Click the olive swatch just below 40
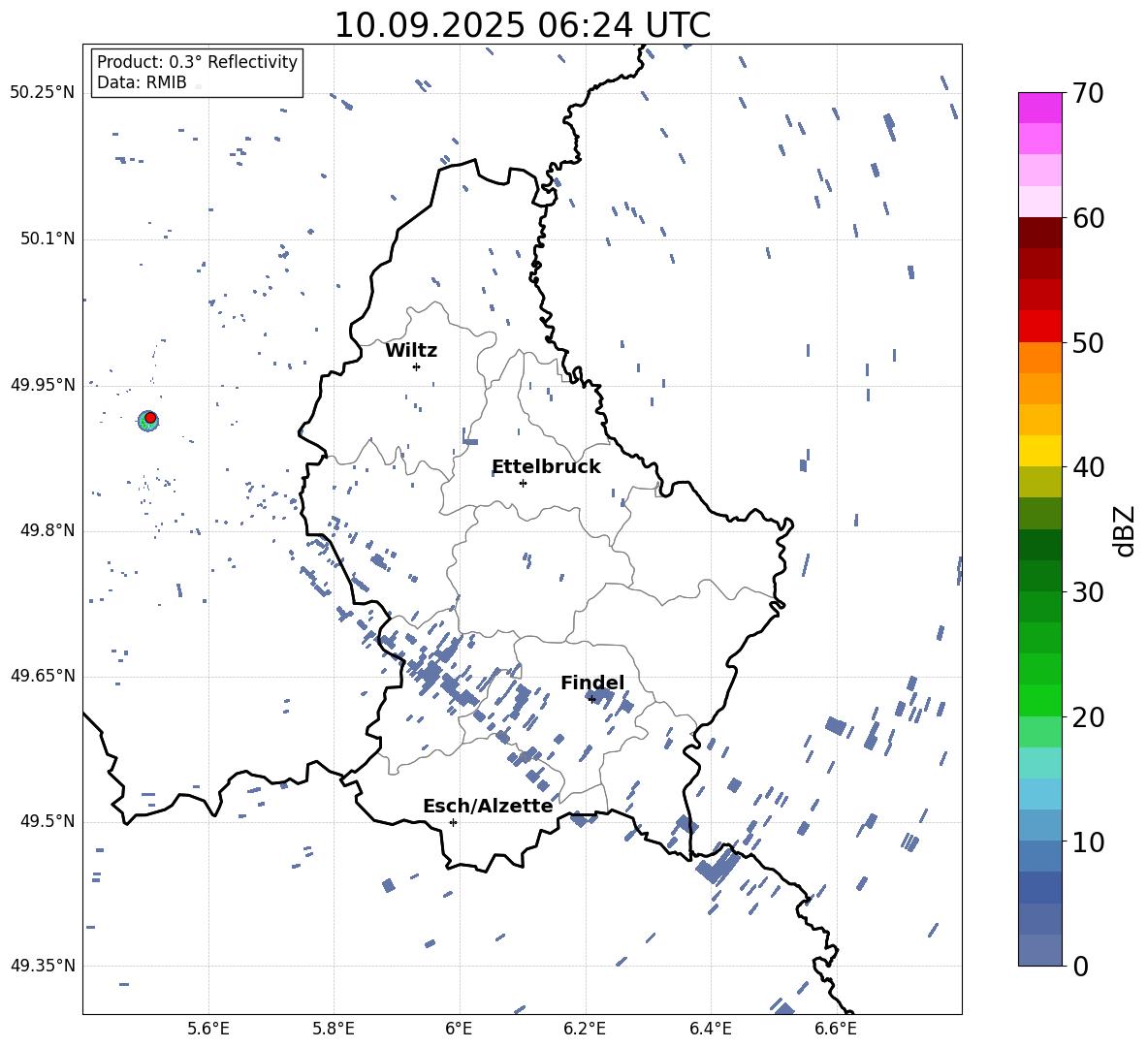This screenshot has width=1148, height=1048. tap(1039, 482)
